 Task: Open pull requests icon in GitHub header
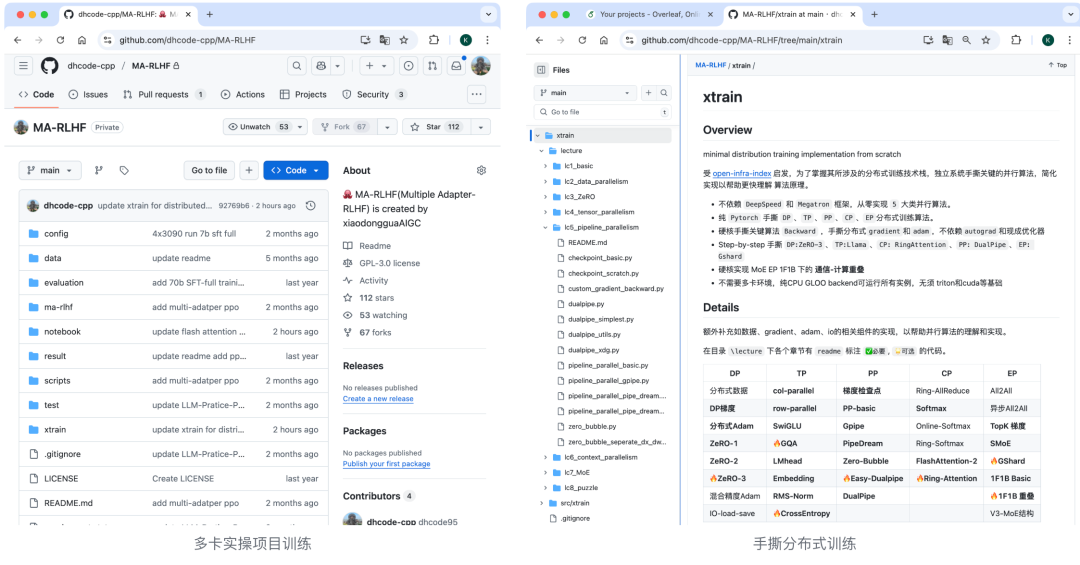(433, 65)
